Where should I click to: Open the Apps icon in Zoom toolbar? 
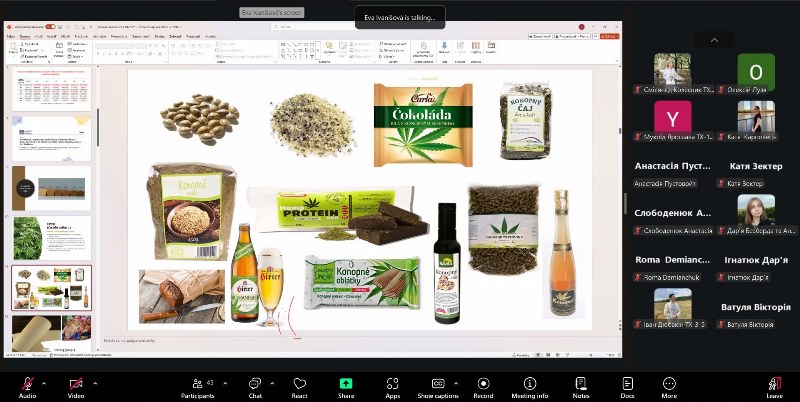tap(392, 384)
